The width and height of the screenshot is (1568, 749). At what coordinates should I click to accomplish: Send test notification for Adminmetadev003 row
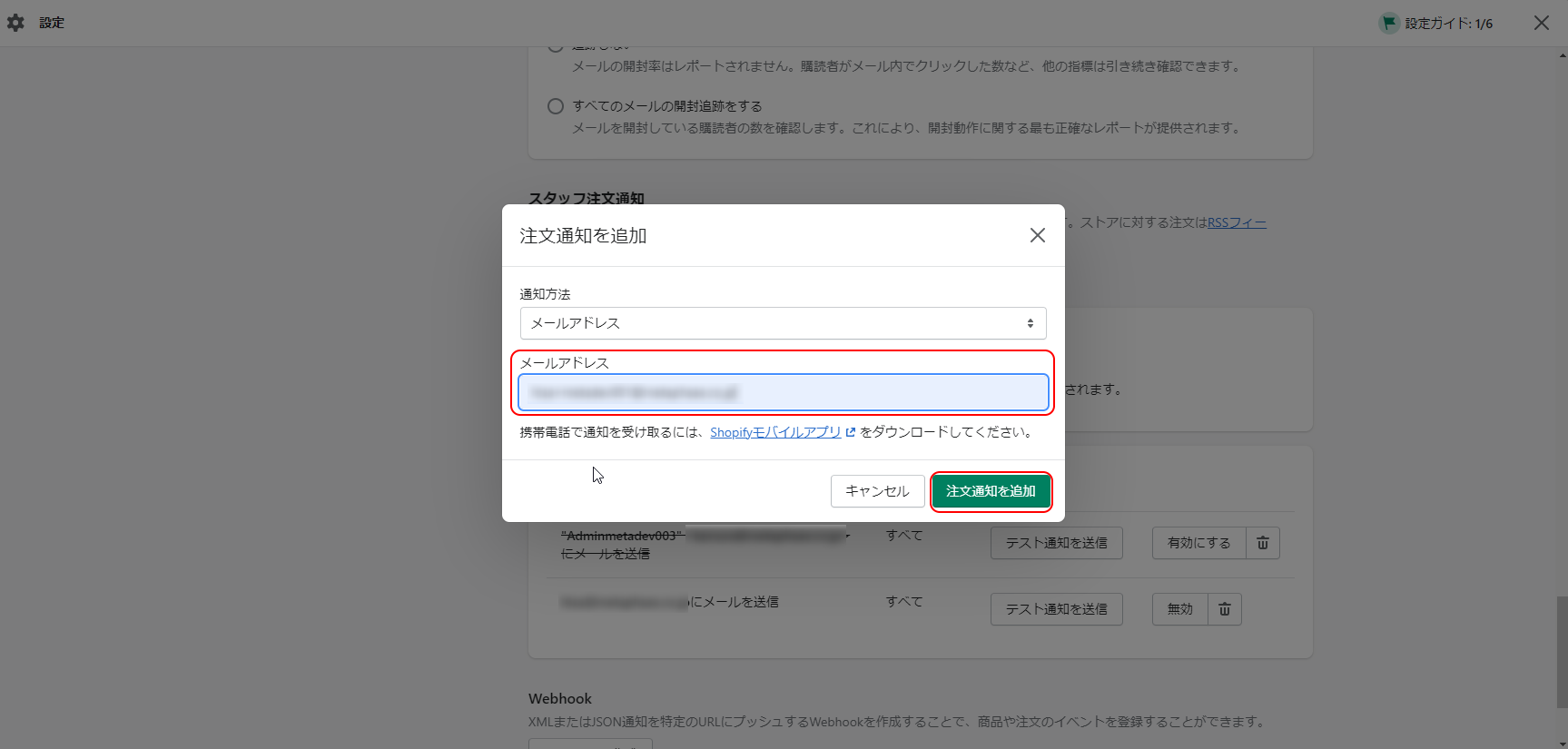click(x=1056, y=543)
